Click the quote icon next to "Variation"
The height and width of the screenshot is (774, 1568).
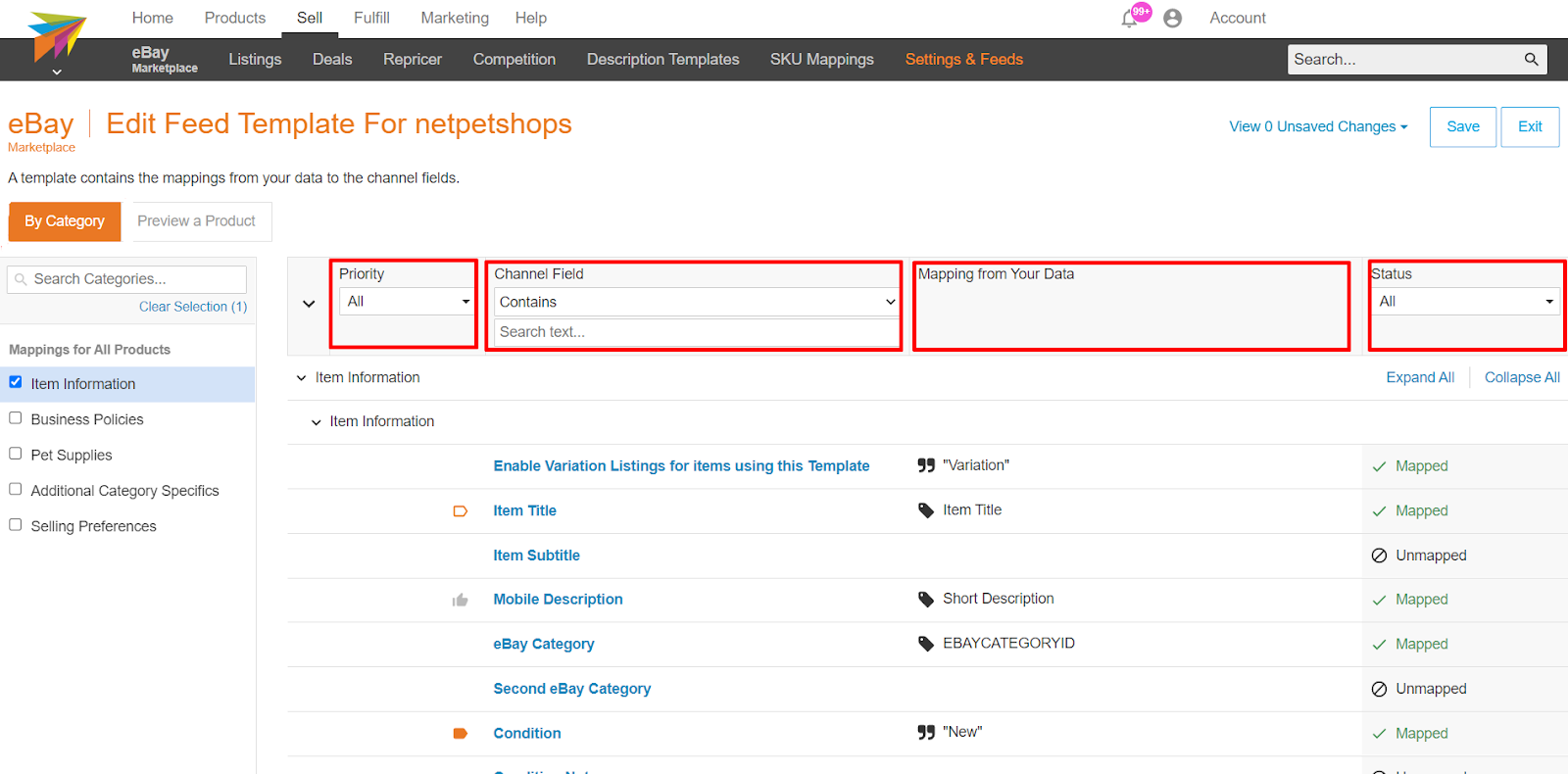click(926, 465)
